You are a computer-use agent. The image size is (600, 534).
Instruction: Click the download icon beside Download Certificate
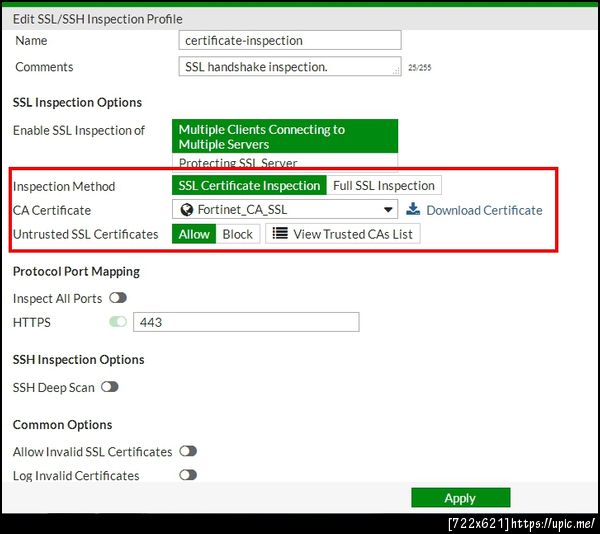pyautogui.click(x=413, y=209)
